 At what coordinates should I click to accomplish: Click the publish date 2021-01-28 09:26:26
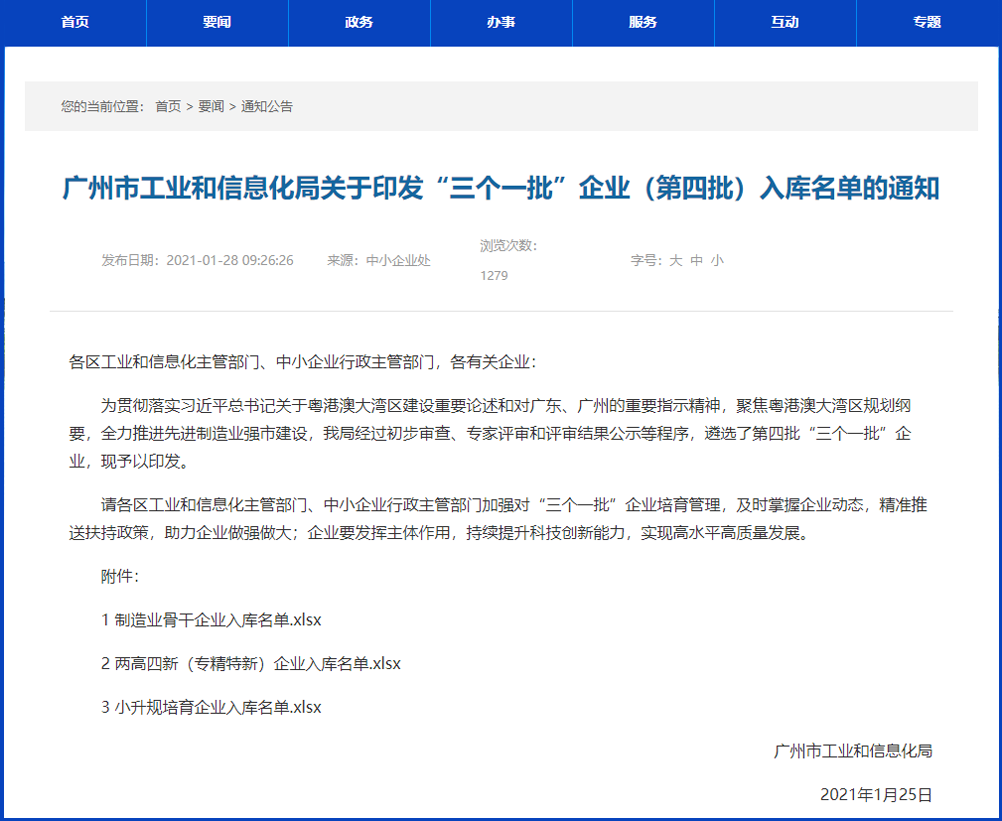229,260
